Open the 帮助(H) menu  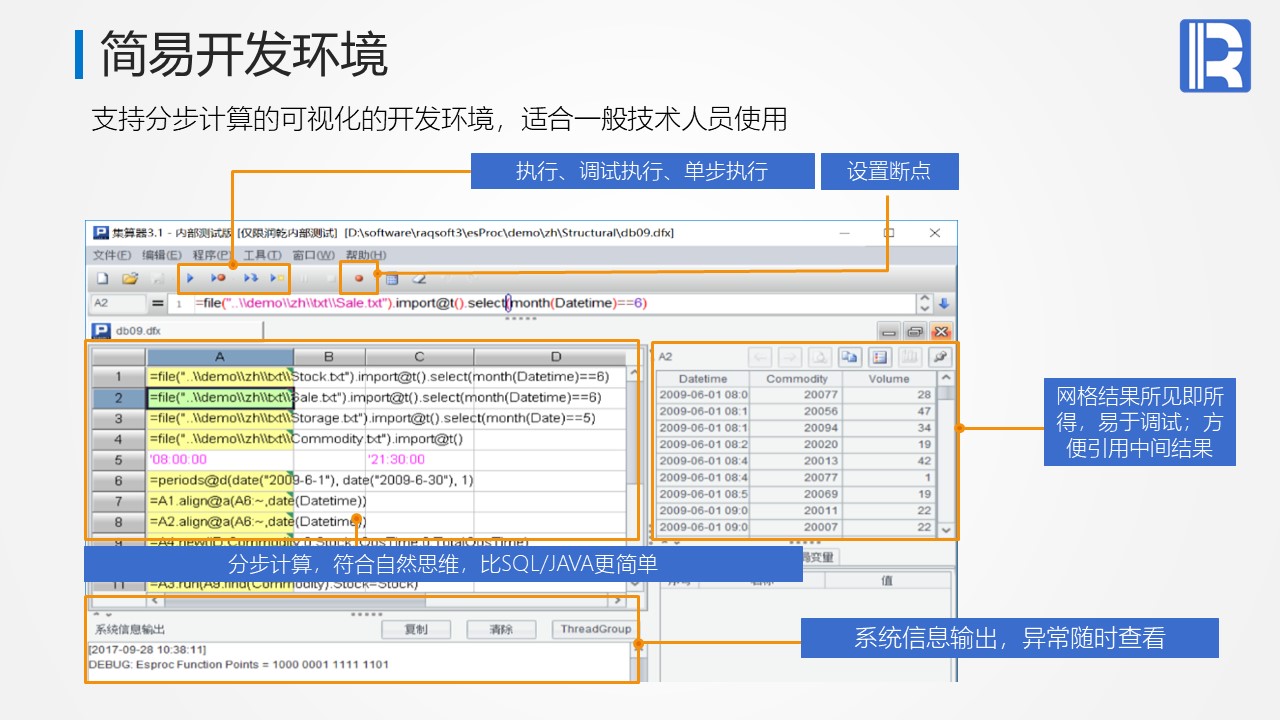click(x=365, y=255)
